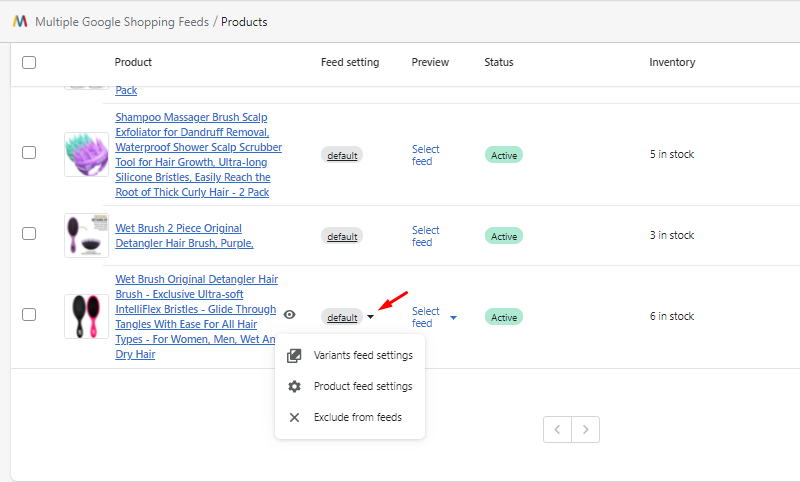Image resolution: width=800 pixels, height=482 pixels.
Task: Click the Feed setting column header
Action: 350,62
